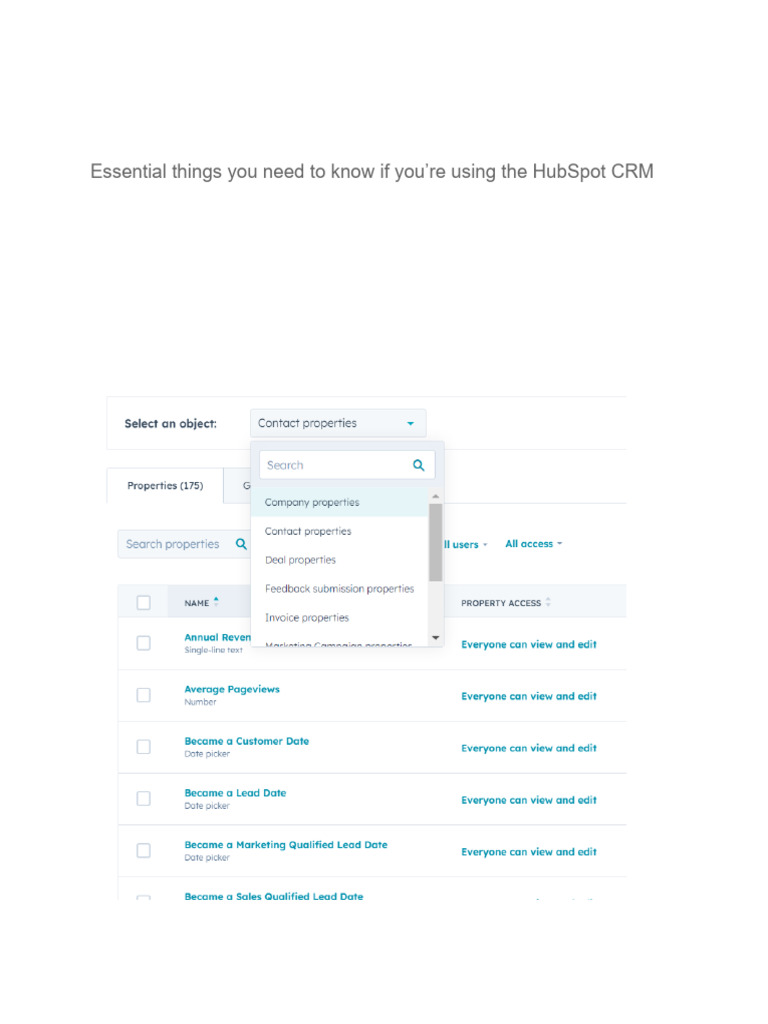Image resolution: width=768 pixels, height=1024 pixels.
Task: Switch to the Properties (175) tab
Action: tap(165, 486)
